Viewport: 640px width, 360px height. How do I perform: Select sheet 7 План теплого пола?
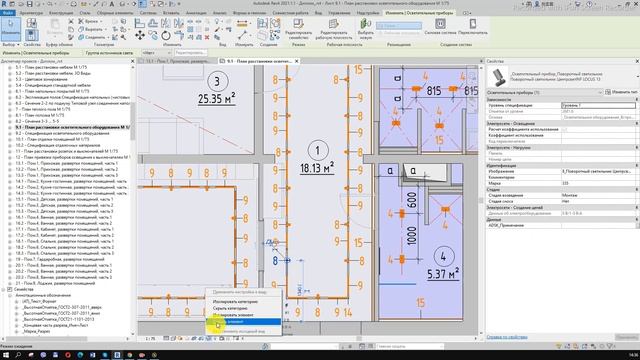43,109
